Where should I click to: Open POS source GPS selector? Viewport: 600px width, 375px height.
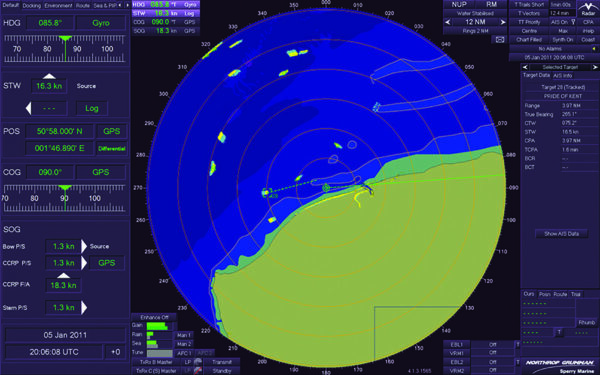click(x=111, y=131)
